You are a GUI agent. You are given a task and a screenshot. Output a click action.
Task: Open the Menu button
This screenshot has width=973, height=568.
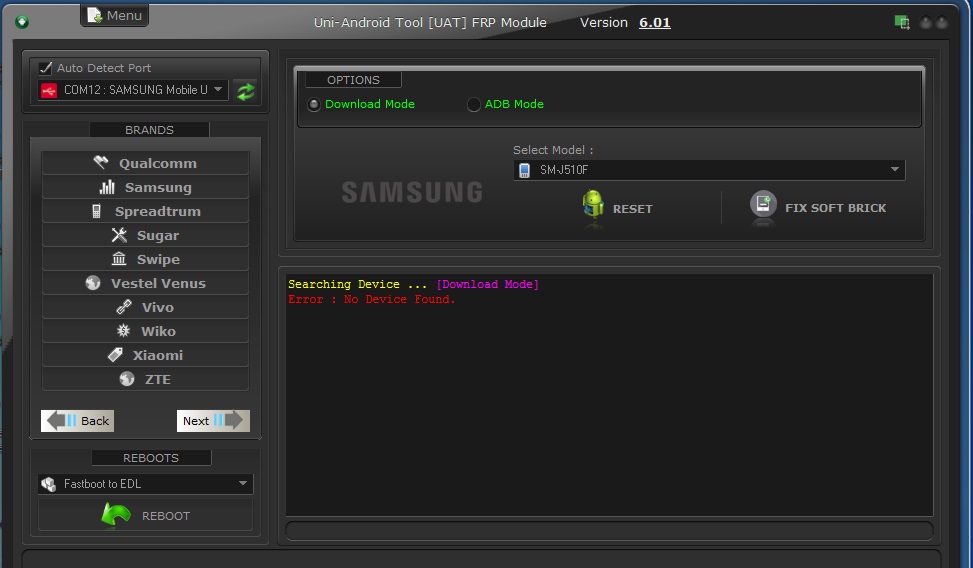[114, 15]
